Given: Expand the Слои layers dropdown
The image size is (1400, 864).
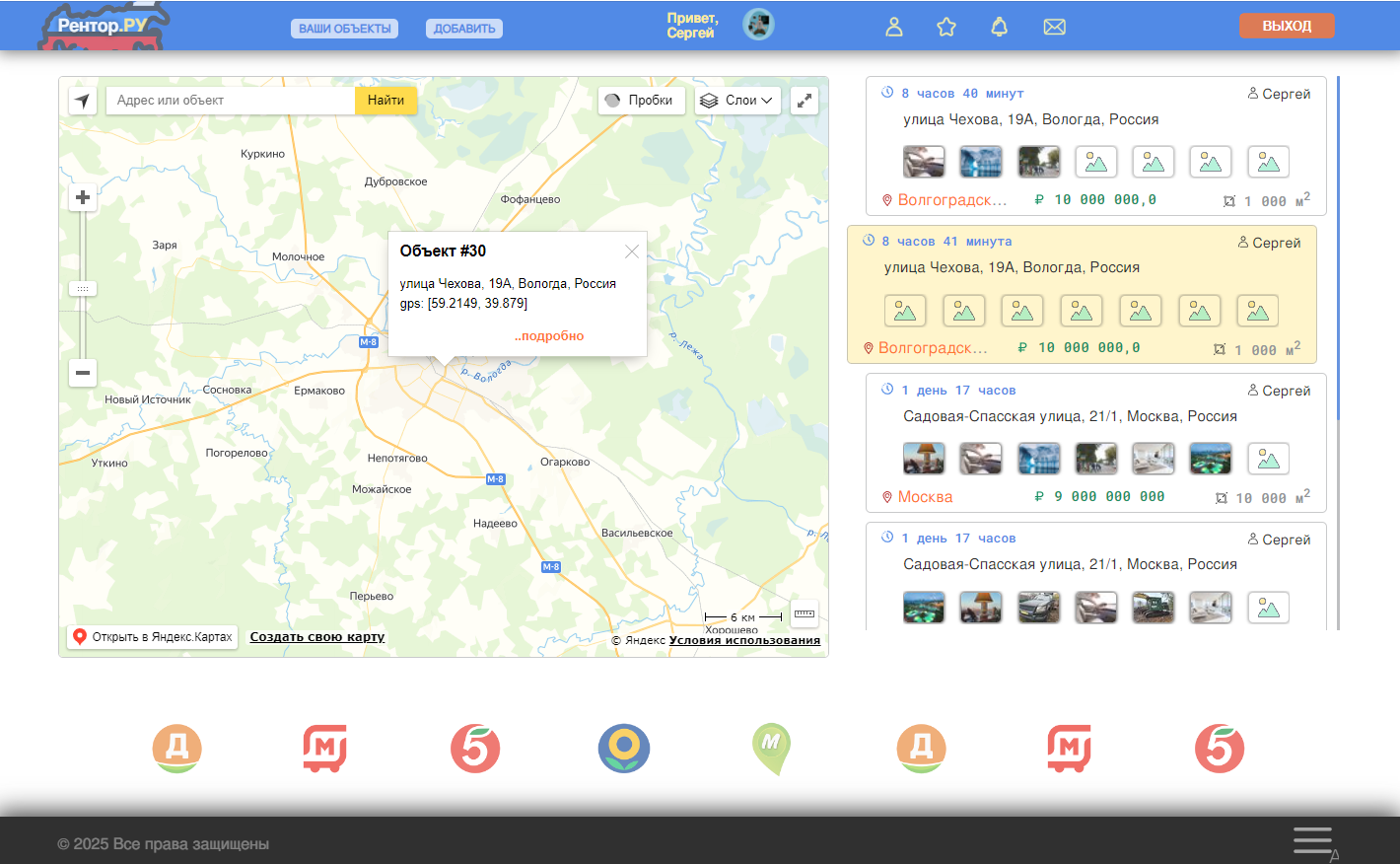Looking at the screenshot, I should pos(737,101).
